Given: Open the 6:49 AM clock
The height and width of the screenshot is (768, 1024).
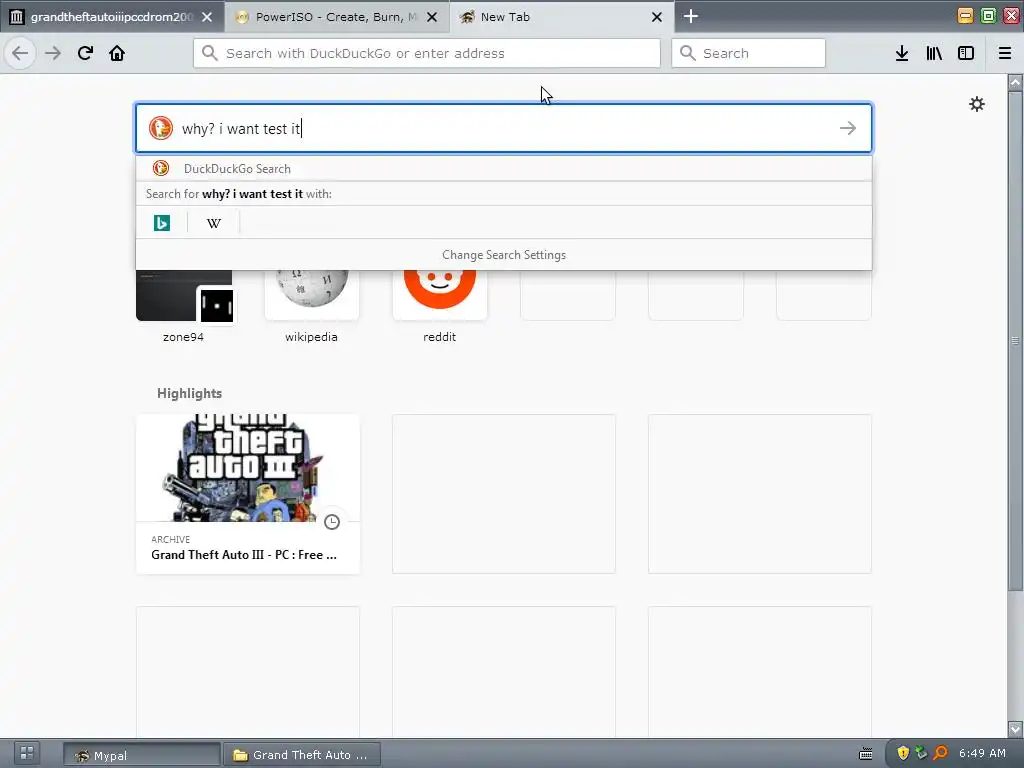Looking at the screenshot, I should tap(982, 753).
